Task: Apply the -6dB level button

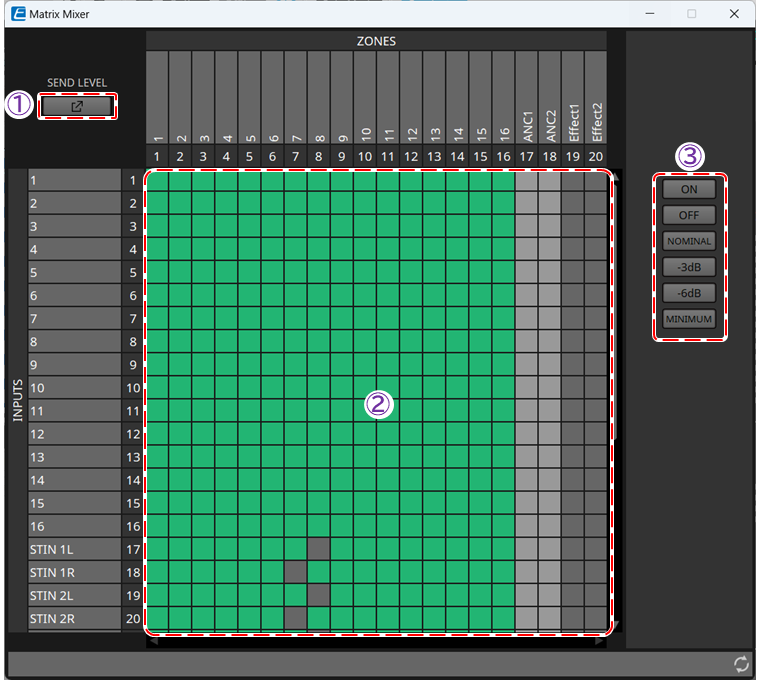Action: 689,293
